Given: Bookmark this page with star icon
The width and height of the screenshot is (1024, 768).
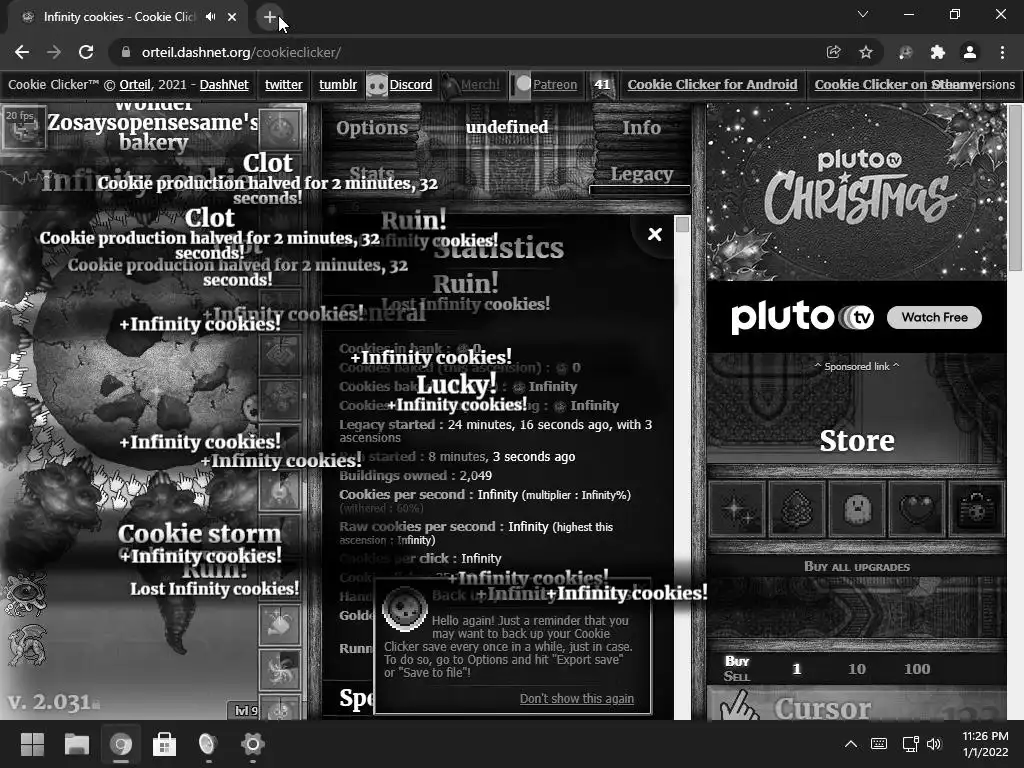Looking at the screenshot, I should (866, 52).
